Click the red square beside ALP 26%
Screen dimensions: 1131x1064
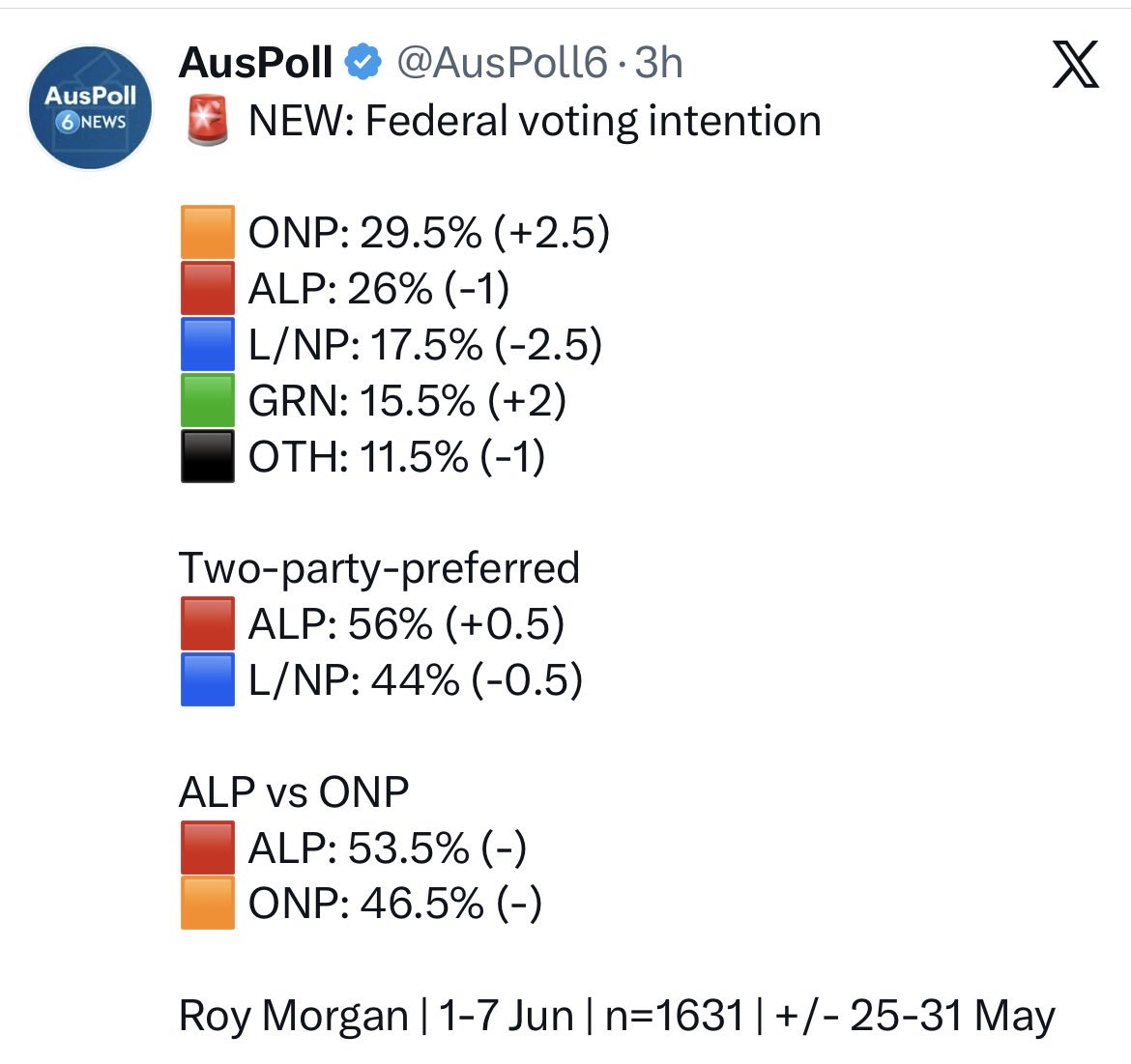tap(208, 288)
